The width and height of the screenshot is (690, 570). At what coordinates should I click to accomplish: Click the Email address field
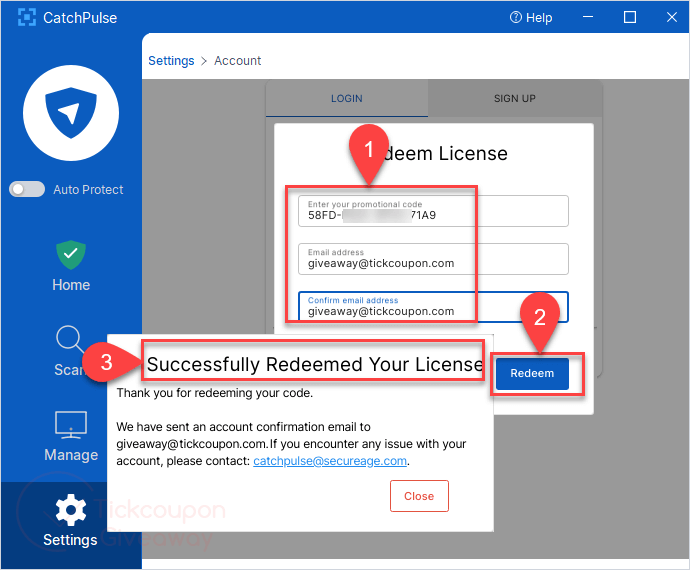click(x=433, y=259)
